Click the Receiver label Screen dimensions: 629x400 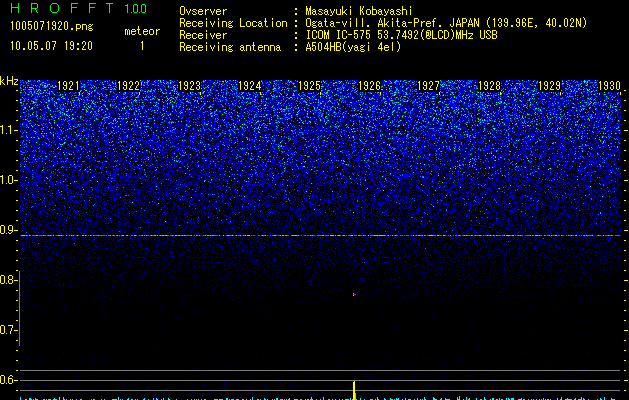pos(203,35)
